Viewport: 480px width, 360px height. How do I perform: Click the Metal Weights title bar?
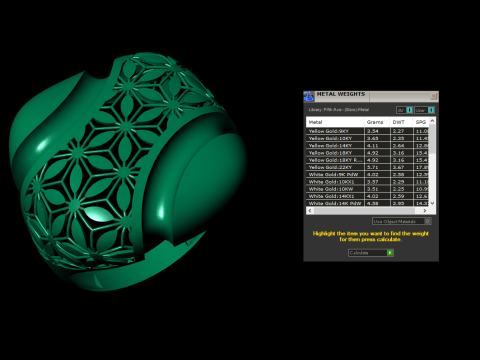pos(371,96)
